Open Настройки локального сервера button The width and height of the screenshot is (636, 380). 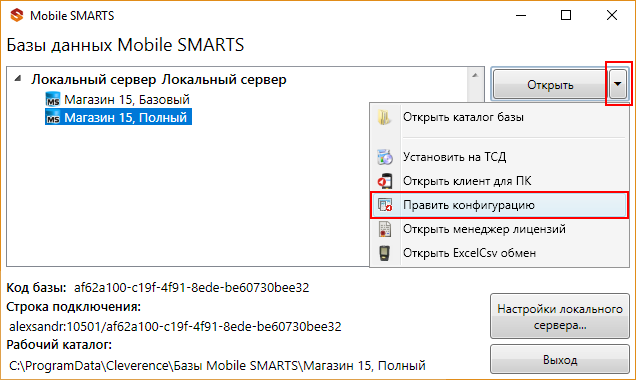click(x=560, y=316)
